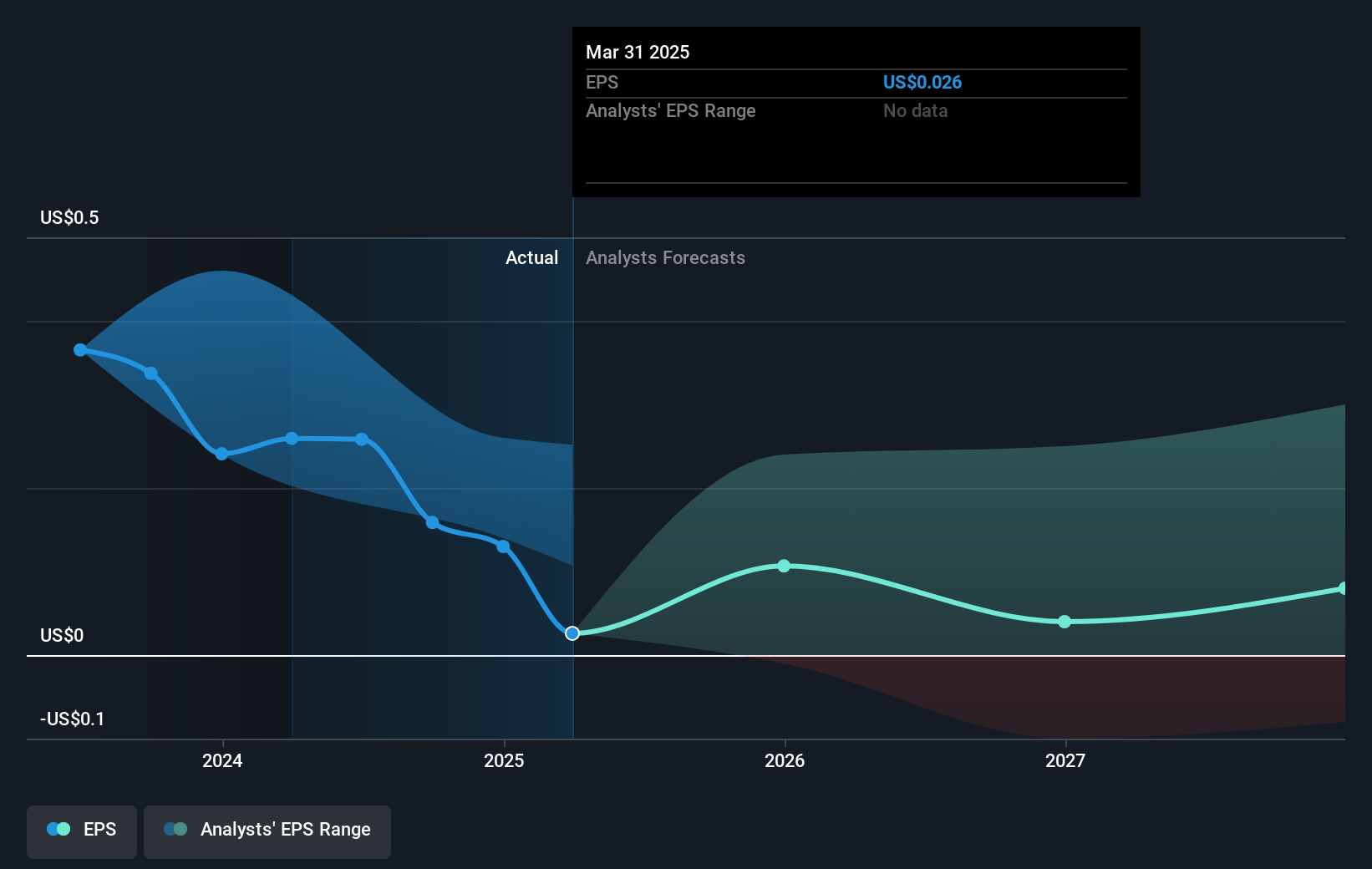Viewport: 1372px width, 869px height.
Task: Click the -US$0.1 y-axis label
Action: [73, 719]
